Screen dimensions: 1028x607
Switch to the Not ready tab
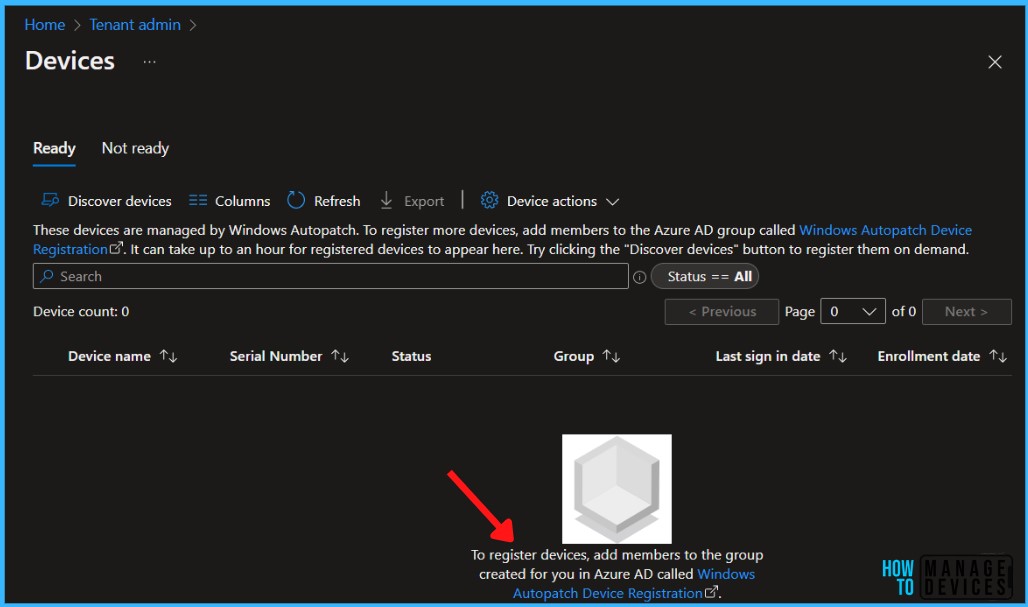pyautogui.click(x=134, y=147)
